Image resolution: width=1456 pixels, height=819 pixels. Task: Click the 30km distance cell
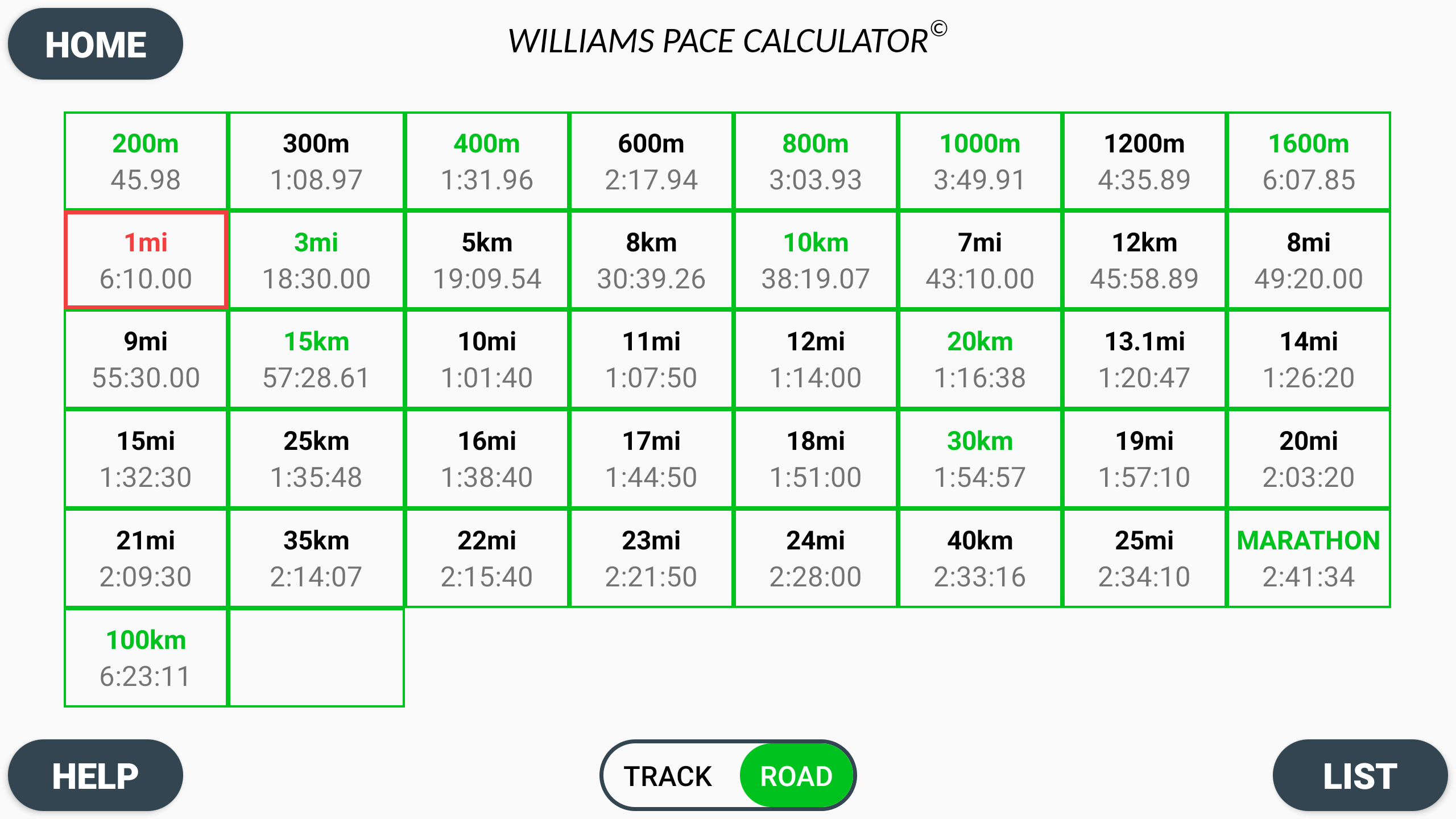tap(980, 458)
